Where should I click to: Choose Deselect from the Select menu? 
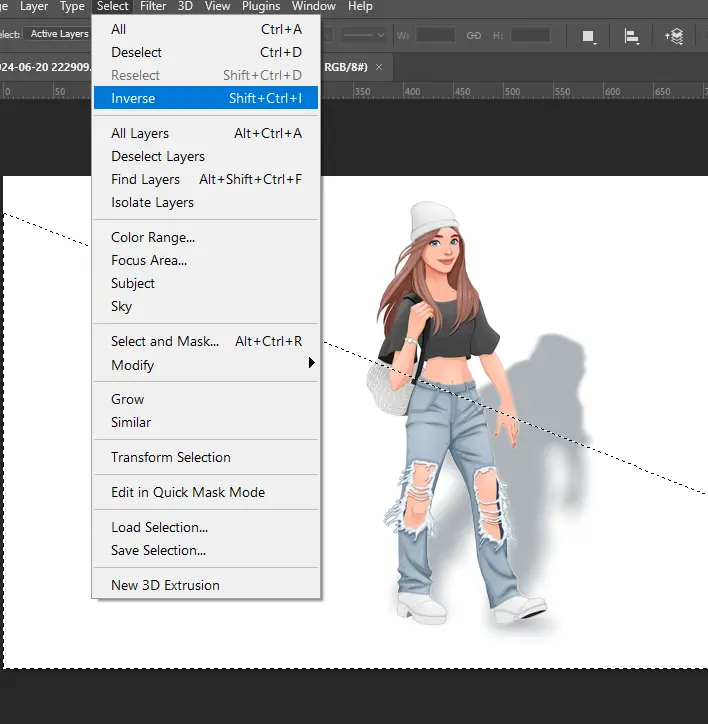(206, 52)
